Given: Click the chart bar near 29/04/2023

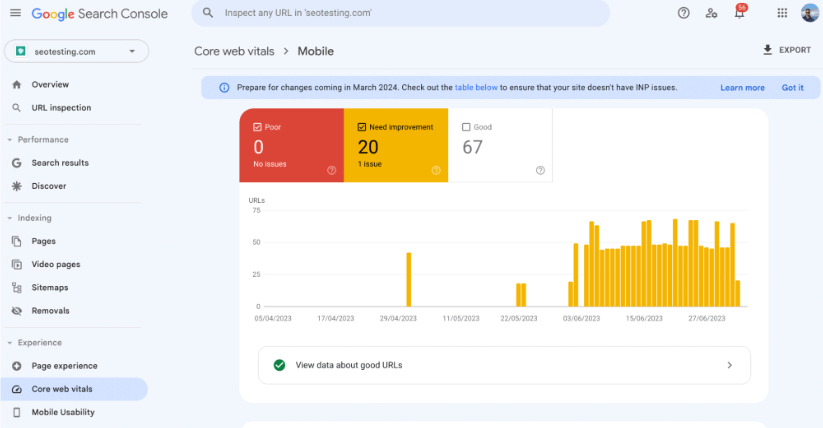Looking at the screenshot, I should (x=409, y=279).
